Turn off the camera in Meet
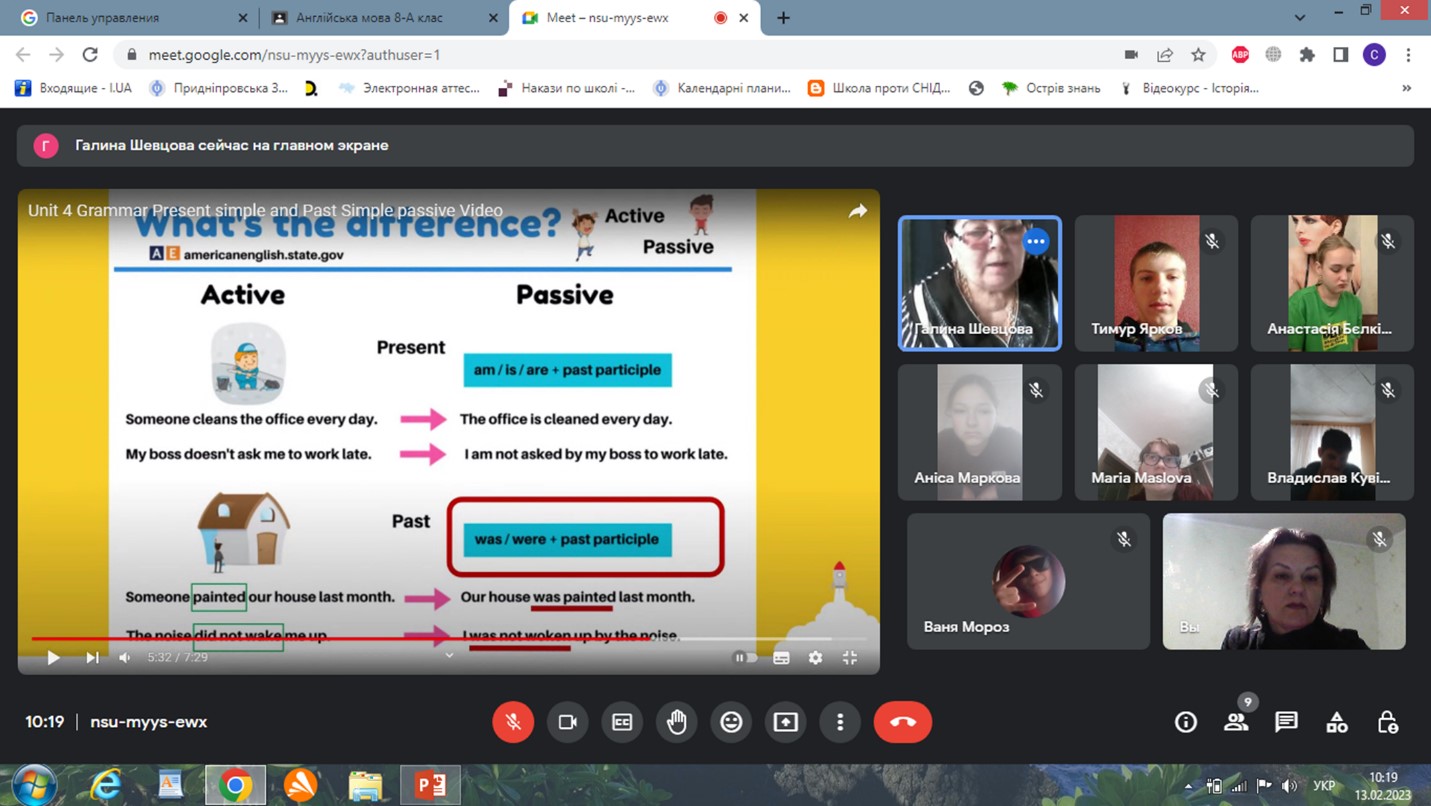Image resolution: width=1431 pixels, height=806 pixels. (x=568, y=722)
